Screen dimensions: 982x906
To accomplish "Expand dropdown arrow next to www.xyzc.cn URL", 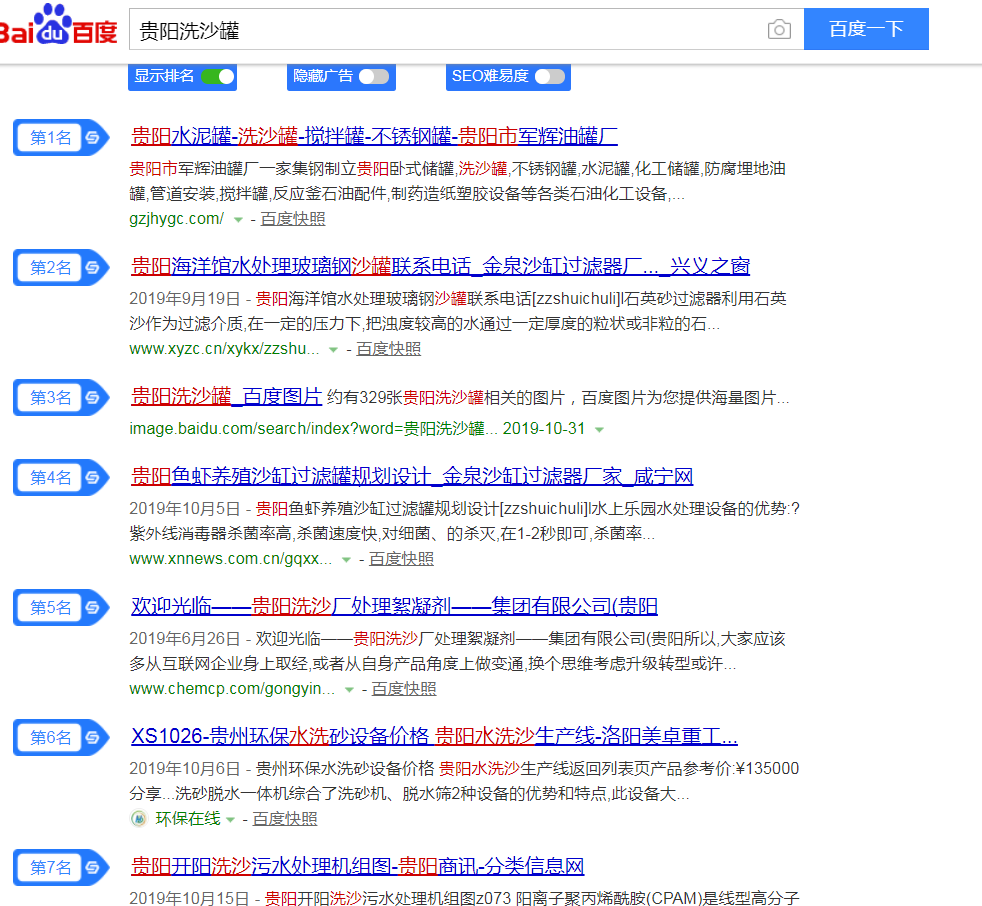I will [x=333, y=350].
